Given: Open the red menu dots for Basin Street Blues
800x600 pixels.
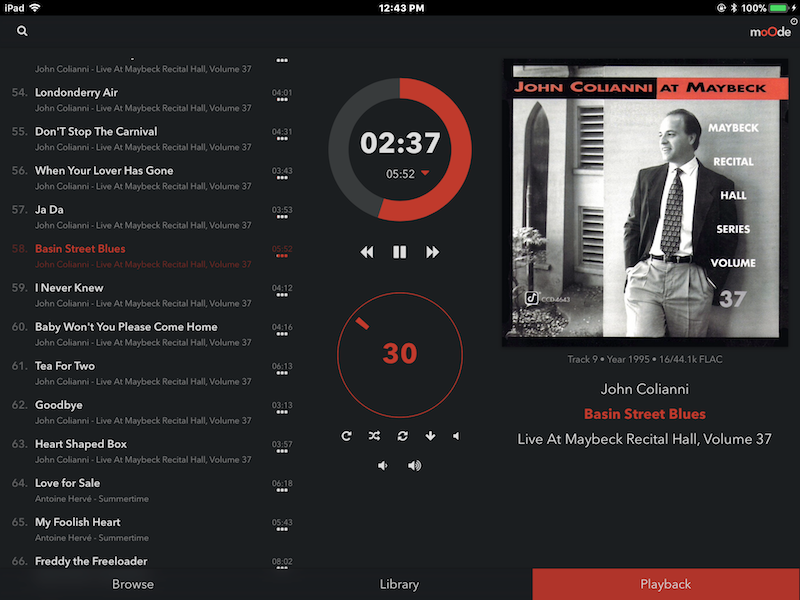Looking at the screenshot, I should [x=282, y=256].
